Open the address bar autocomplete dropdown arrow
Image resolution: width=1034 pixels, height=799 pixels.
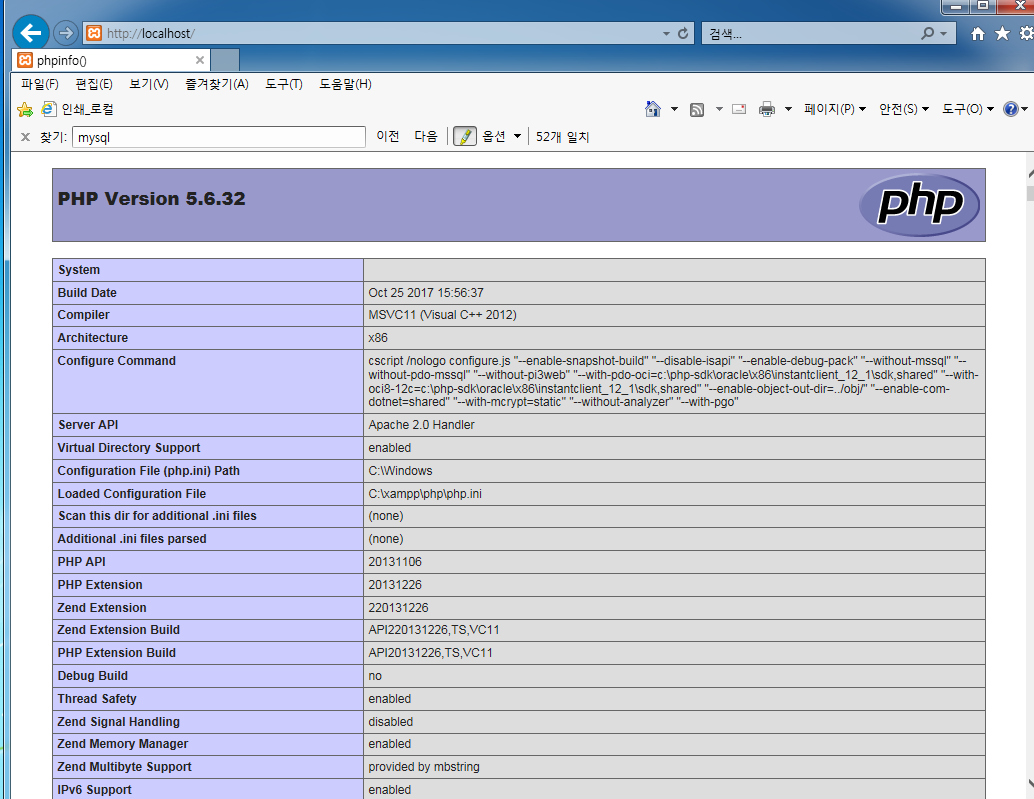click(x=666, y=34)
